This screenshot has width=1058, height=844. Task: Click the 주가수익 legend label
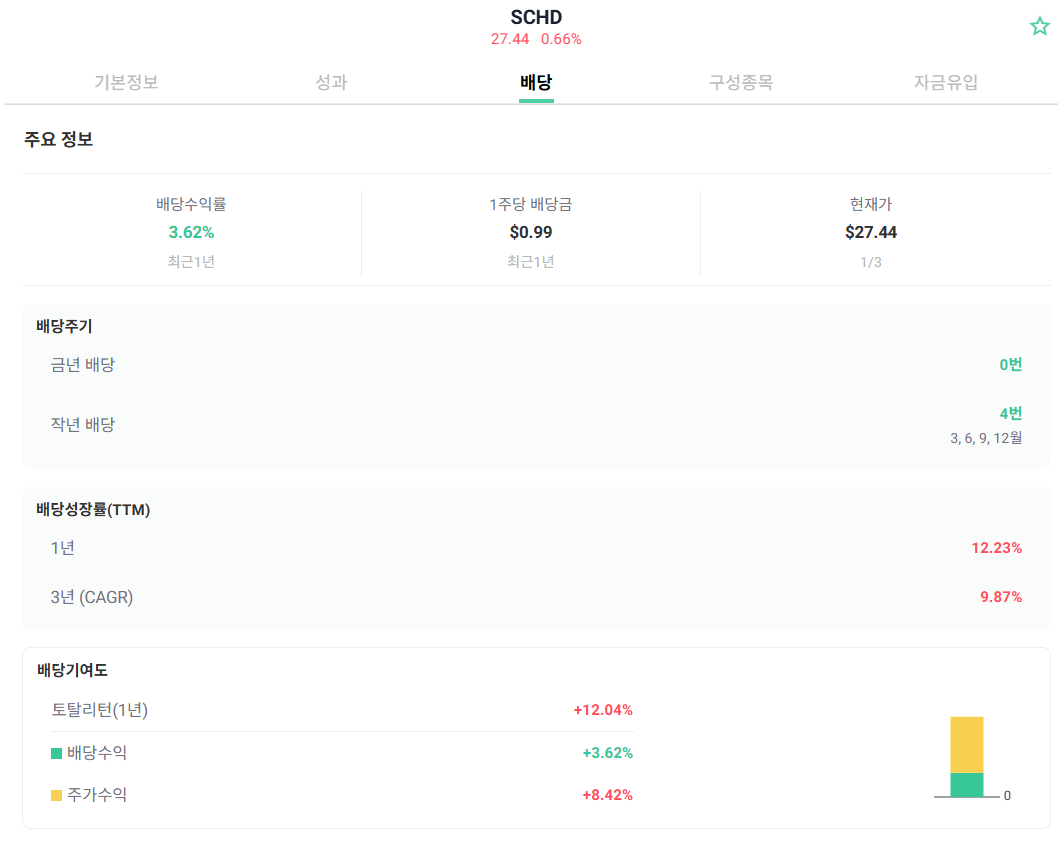tap(97, 795)
